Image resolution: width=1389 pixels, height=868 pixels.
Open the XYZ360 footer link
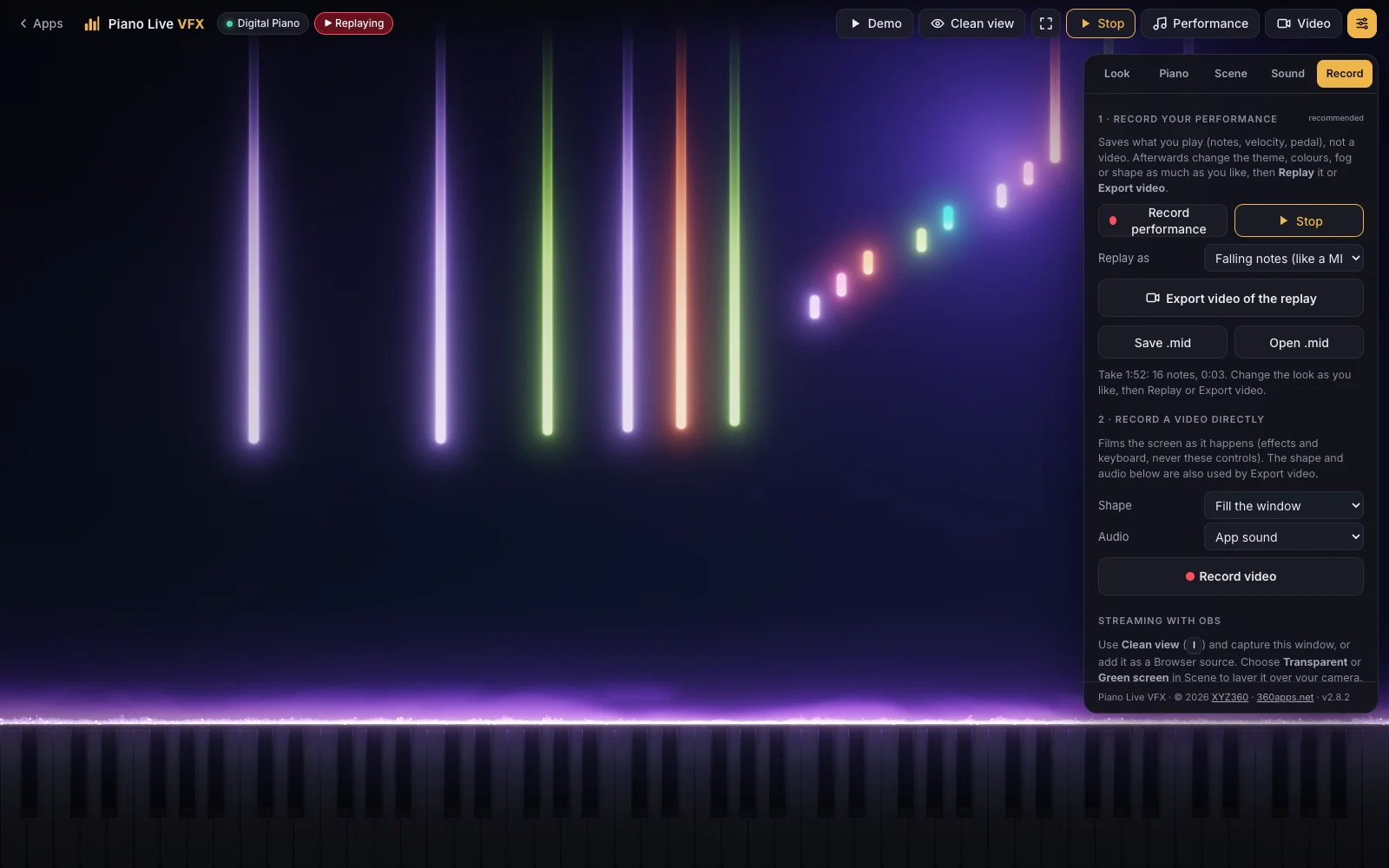pos(1229,697)
